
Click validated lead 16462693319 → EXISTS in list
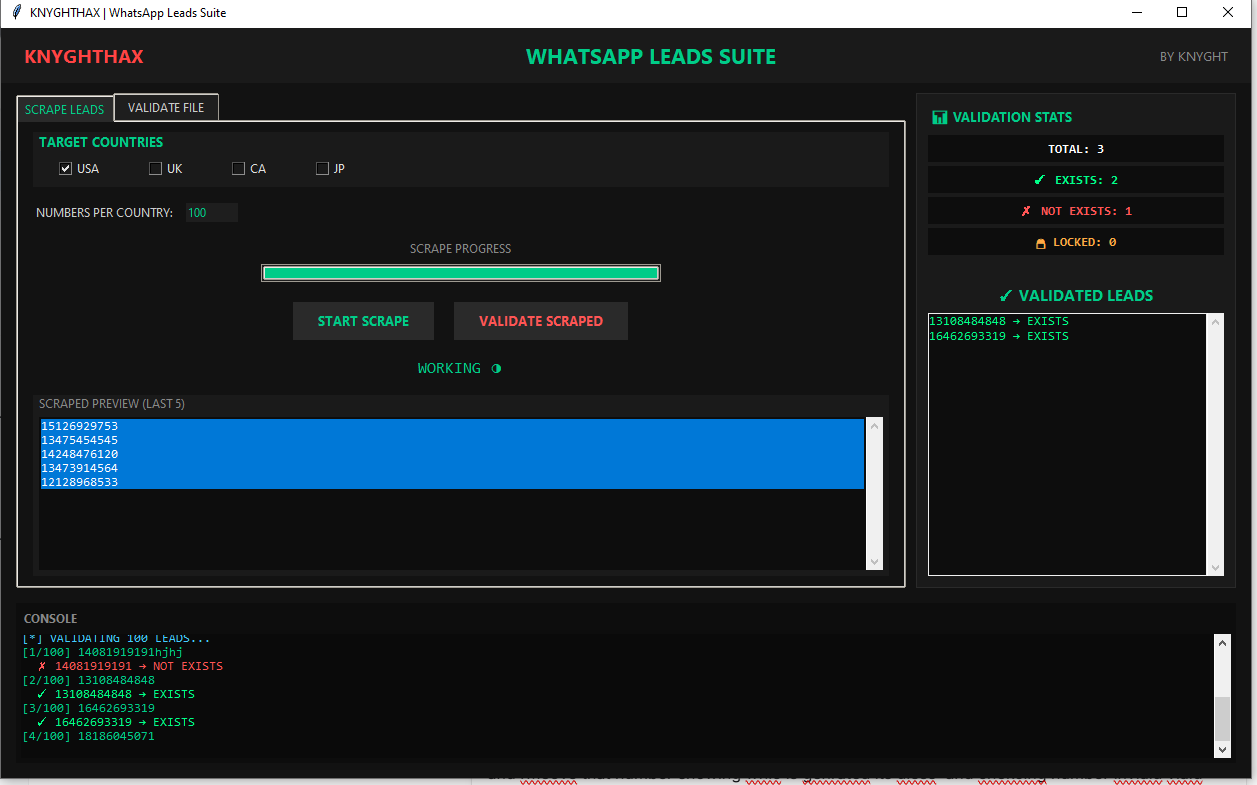(999, 336)
